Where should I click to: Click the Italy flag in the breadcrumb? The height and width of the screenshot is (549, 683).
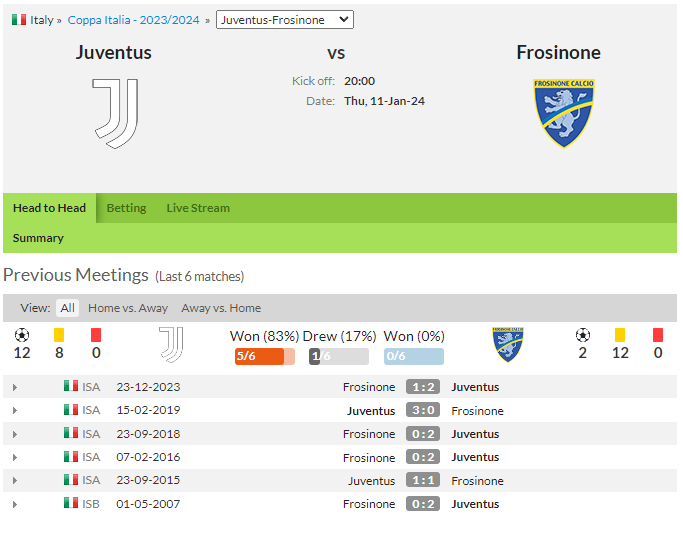[19, 20]
